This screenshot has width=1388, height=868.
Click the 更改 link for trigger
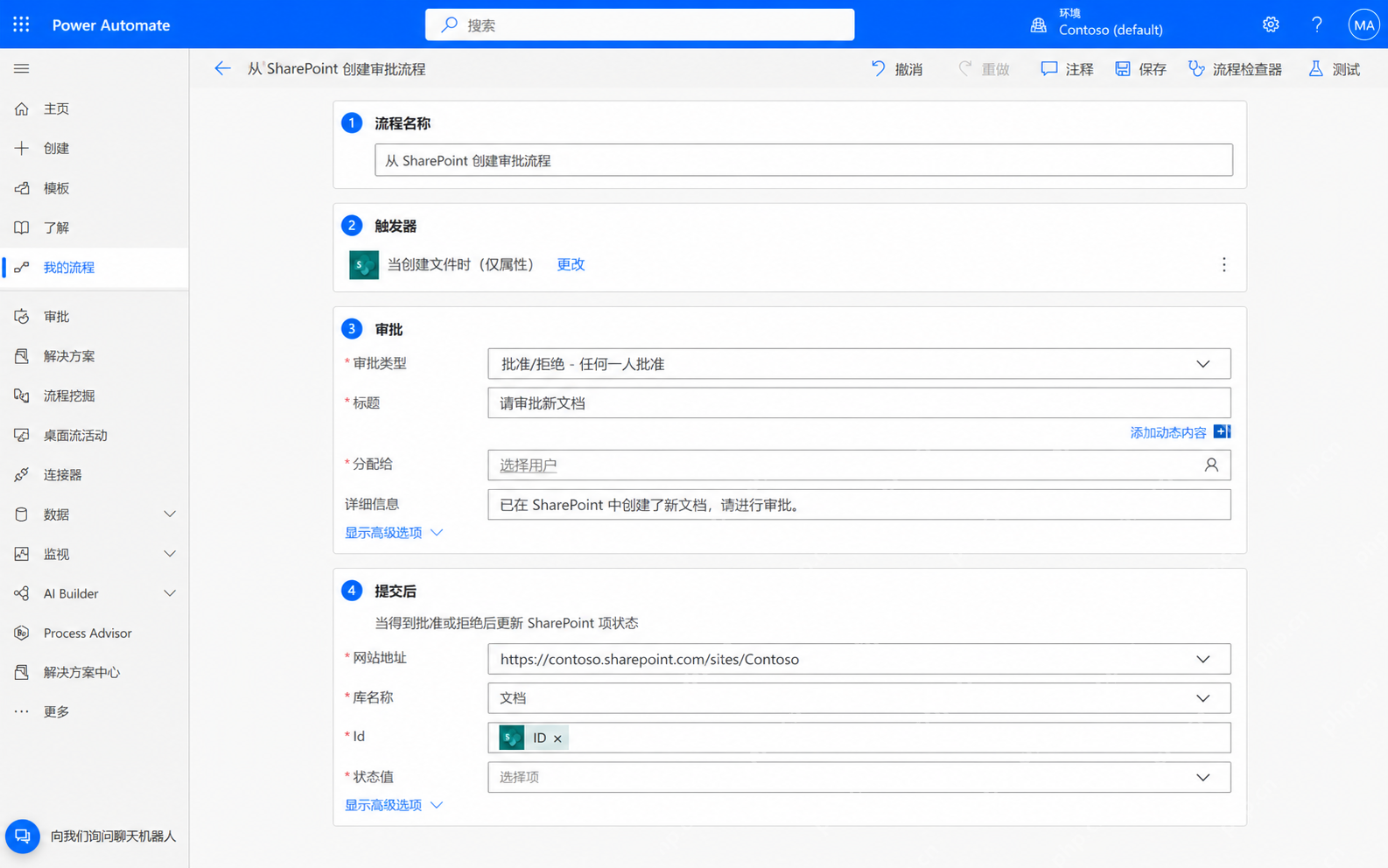pyautogui.click(x=571, y=264)
